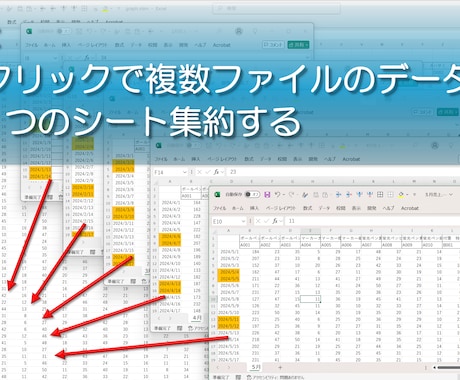Click fx icon in F14 workbook formula bar

click(216, 172)
